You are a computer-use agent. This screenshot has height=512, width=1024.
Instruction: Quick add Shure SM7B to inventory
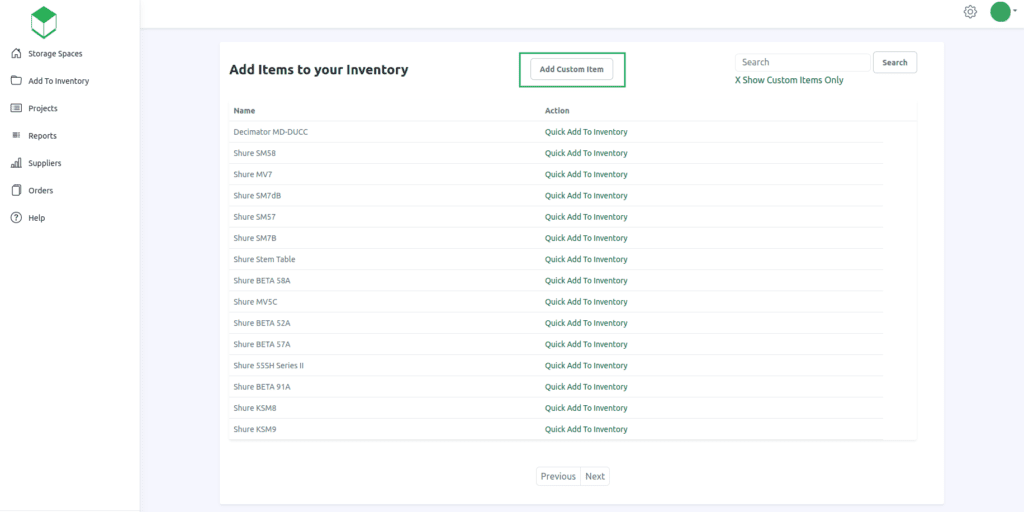tap(586, 238)
